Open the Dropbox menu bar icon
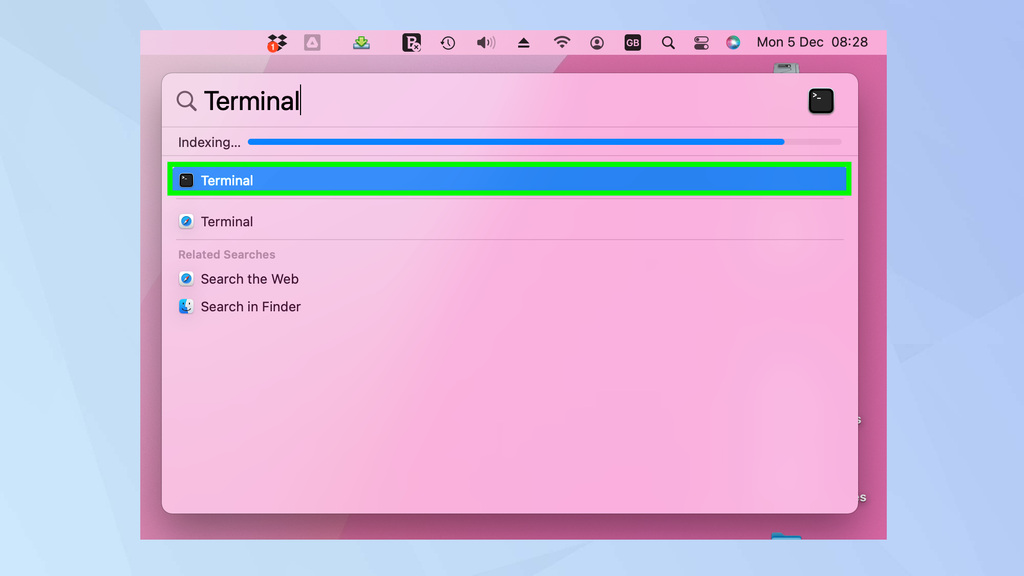This screenshot has width=1024, height=576. coord(277,42)
